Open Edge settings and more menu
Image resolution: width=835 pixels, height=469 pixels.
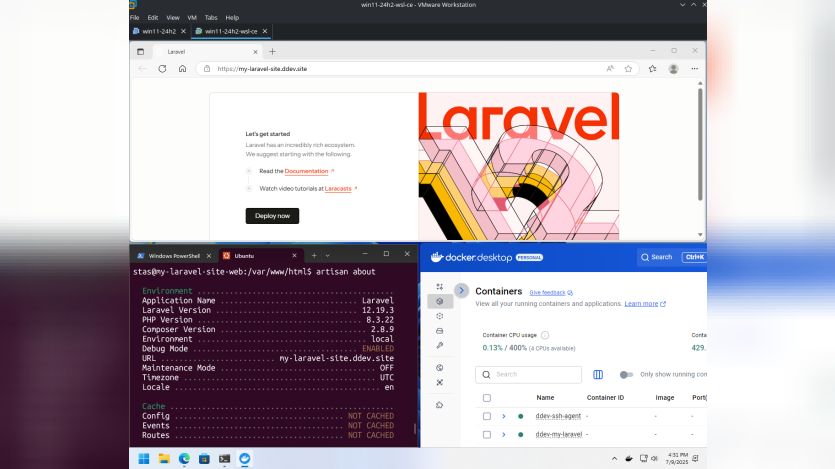pos(694,69)
